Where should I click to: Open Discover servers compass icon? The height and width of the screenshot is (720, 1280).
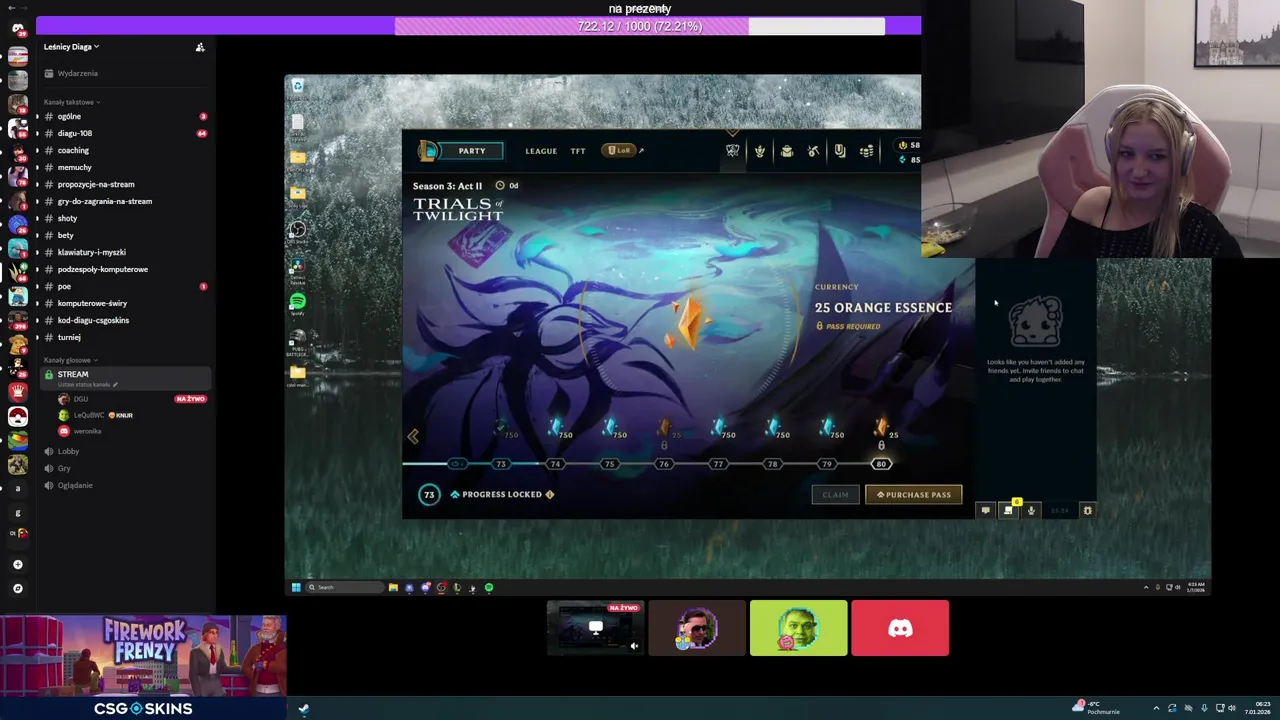[17, 588]
